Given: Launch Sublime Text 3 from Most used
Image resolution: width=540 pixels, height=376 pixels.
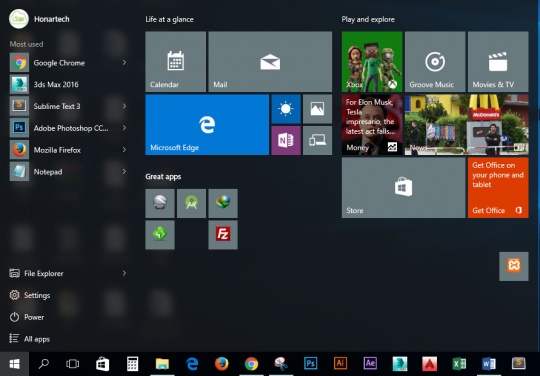Looking at the screenshot, I should click(68, 106).
